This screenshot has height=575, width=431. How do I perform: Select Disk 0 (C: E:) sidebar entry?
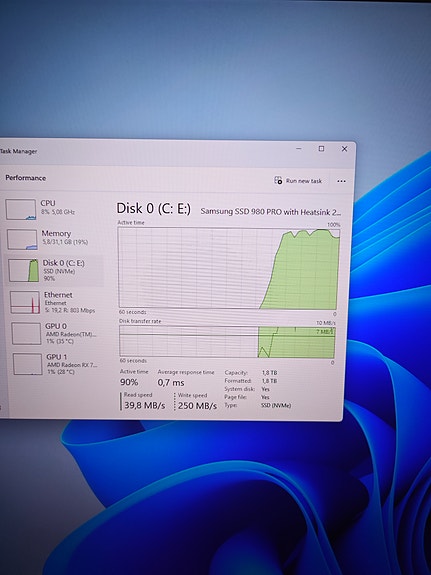pos(54,270)
